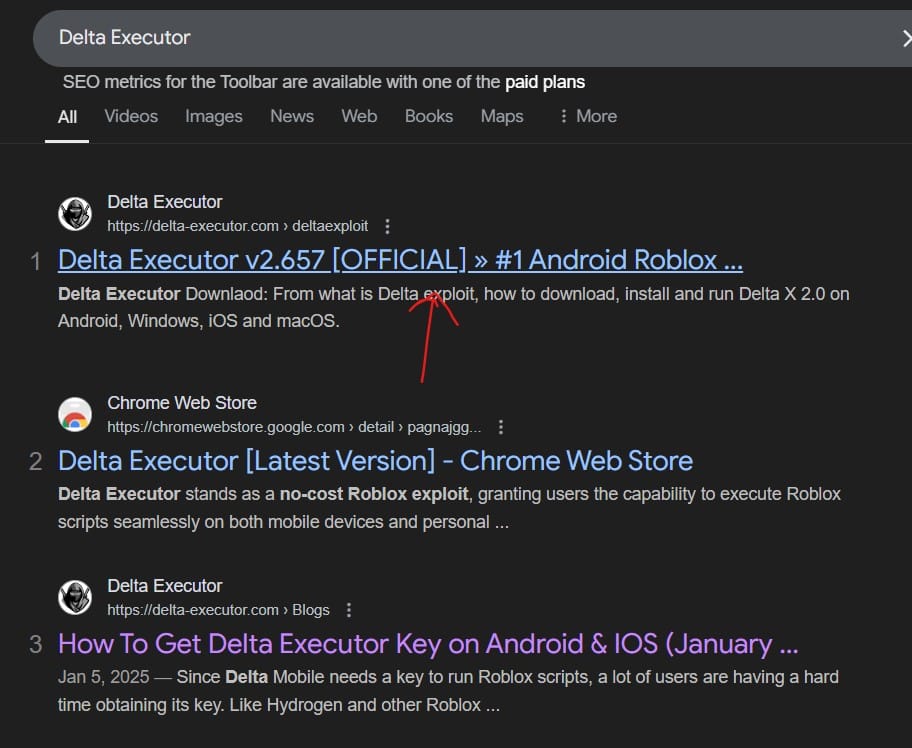Open Delta Executor v2.657 [OFFICIAL] result
This screenshot has height=748, width=912.
[400, 260]
